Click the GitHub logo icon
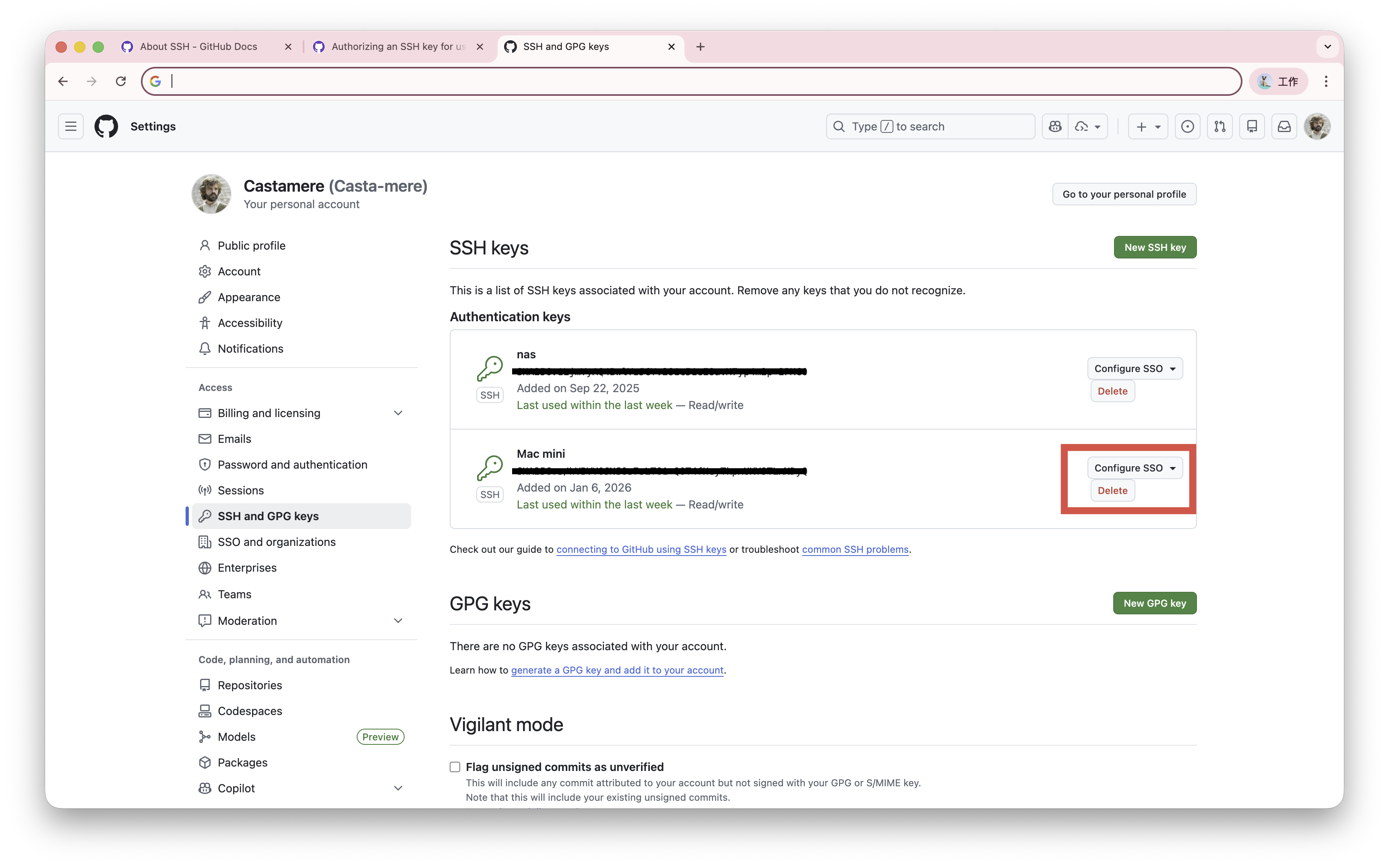 [x=106, y=126]
